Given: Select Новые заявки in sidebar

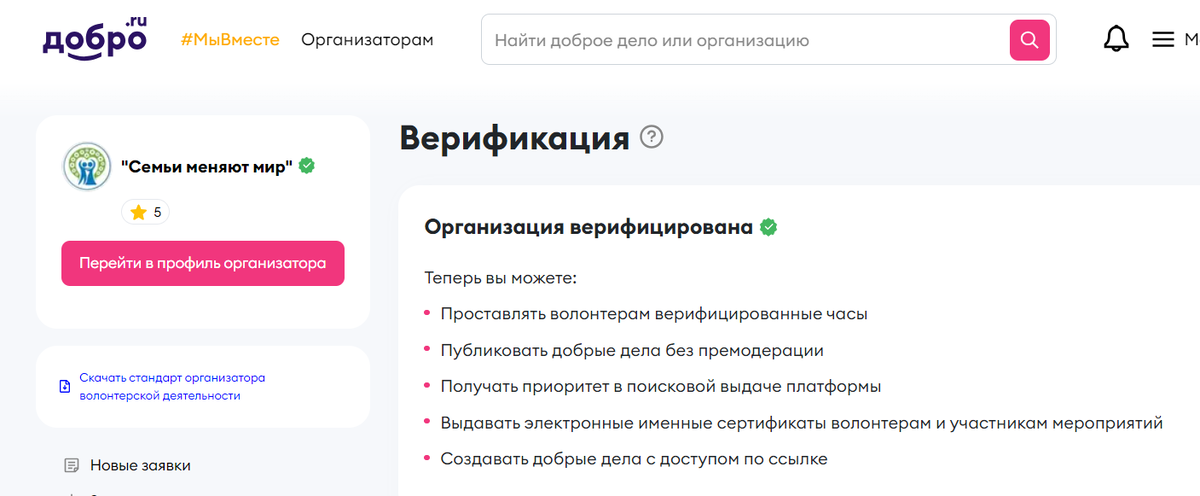Looking at the screenshot, I should (x=140, y=465).
